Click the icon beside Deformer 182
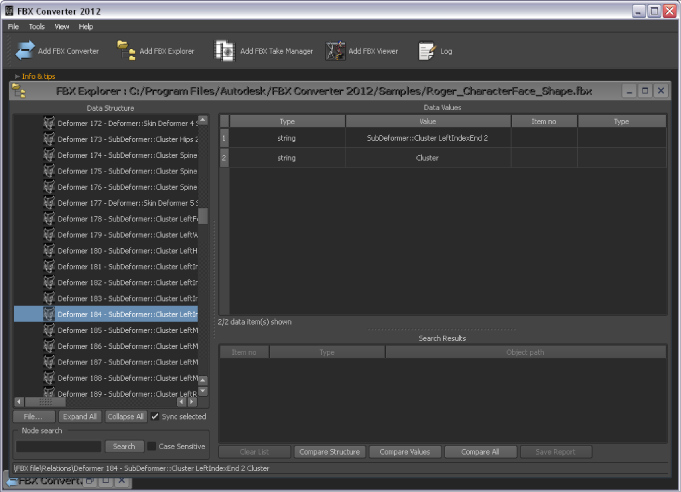Viewport: 681px width, 492px height. click(x=49, y=282)
